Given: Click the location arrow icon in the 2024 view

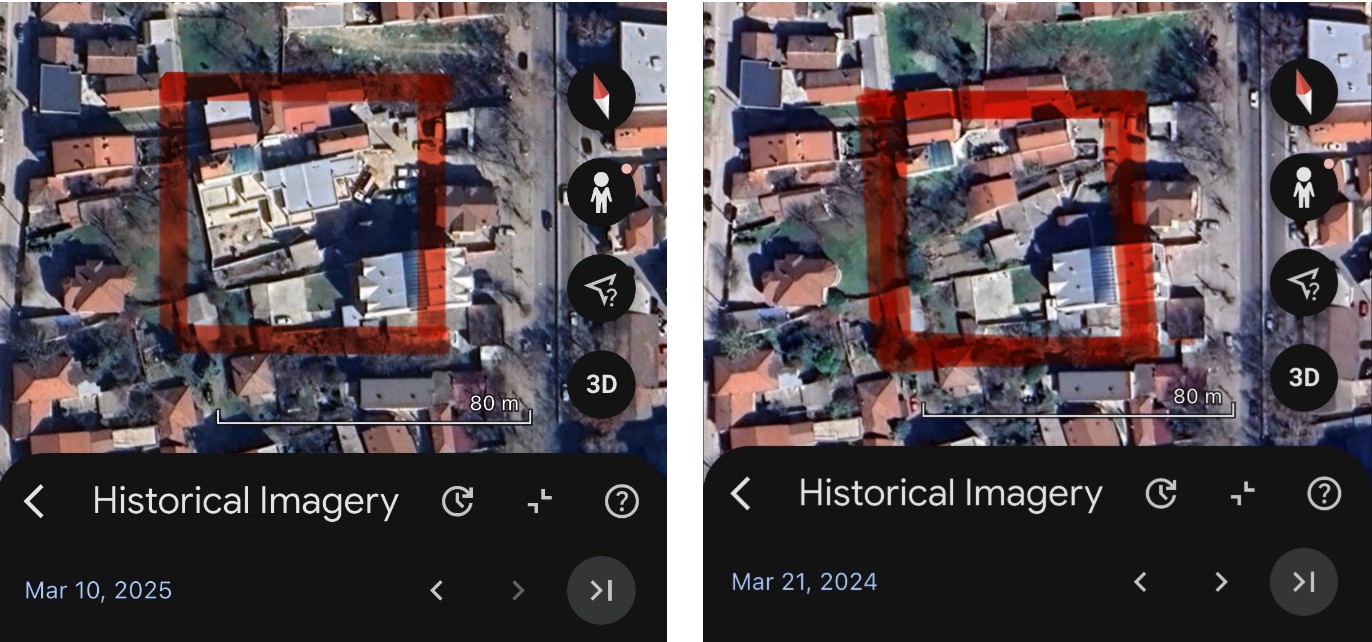Looking at the screenshot, I should pos(1304,283).
